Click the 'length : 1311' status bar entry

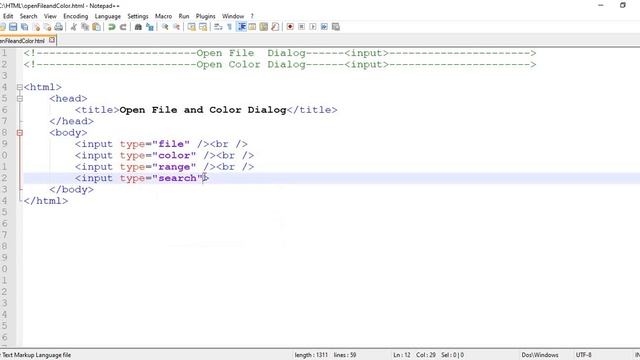point(311,355)
